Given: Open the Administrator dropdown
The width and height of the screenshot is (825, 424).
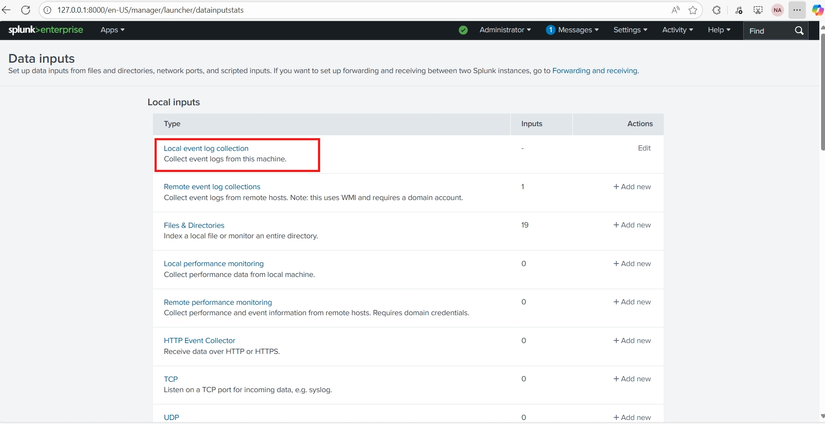Looking at the screenshot, I should (505, 30).
